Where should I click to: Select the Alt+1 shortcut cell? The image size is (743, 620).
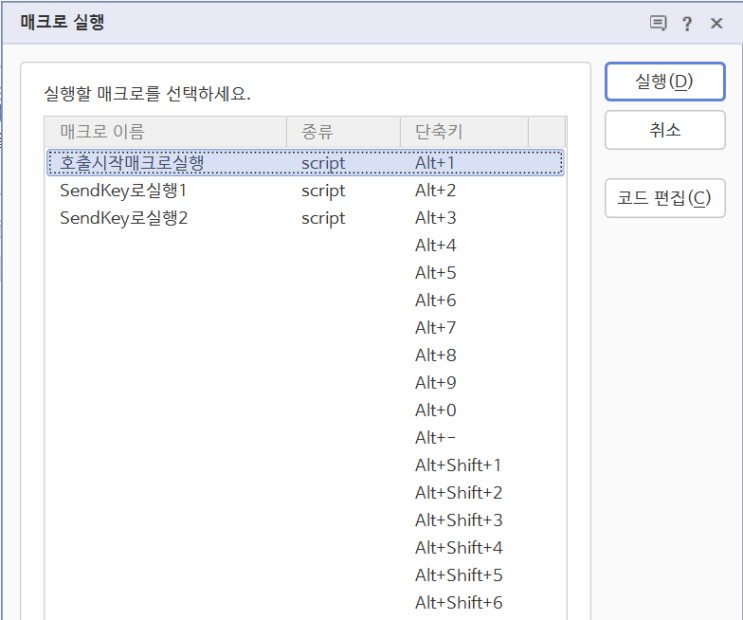pyautogui.click(x=435, y=163)
